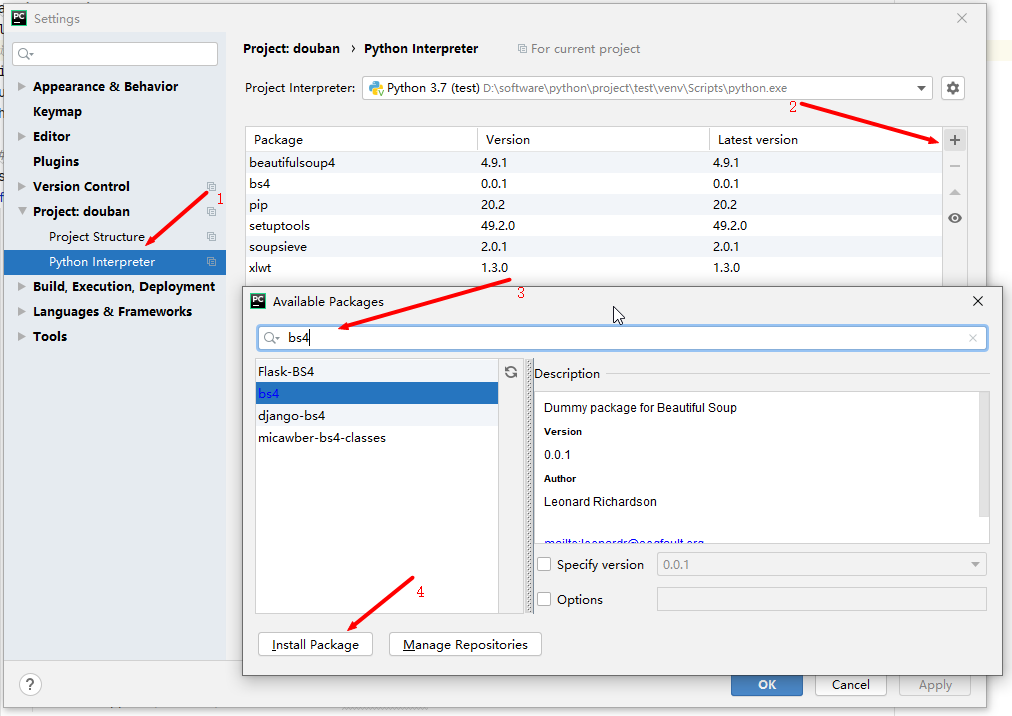Click the remove package minus icon
The image size is (1012, 716).
[x=955, y=167]
